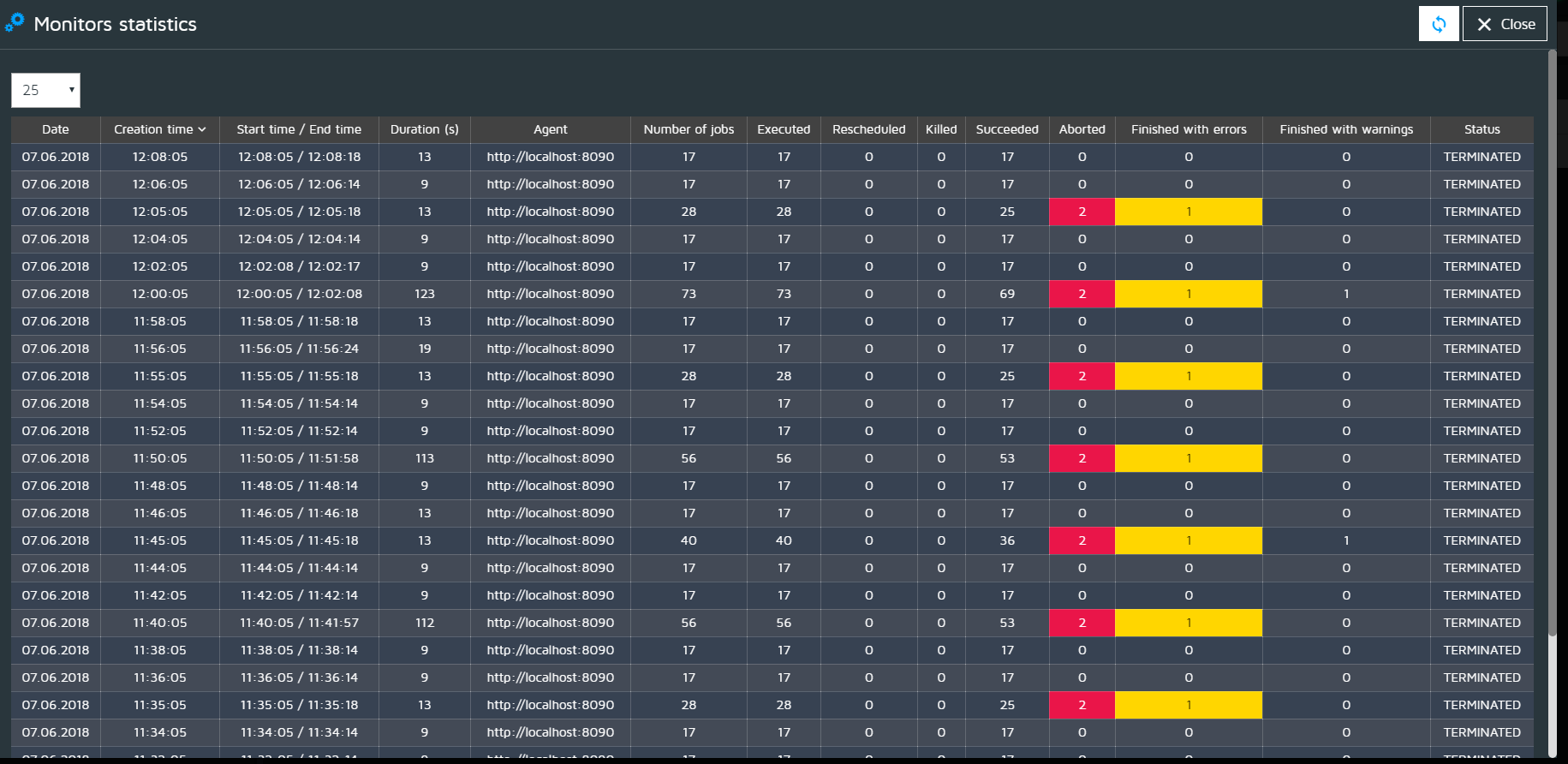
Task: Open the page size dropdown showing 25
Action: [45, 90]
